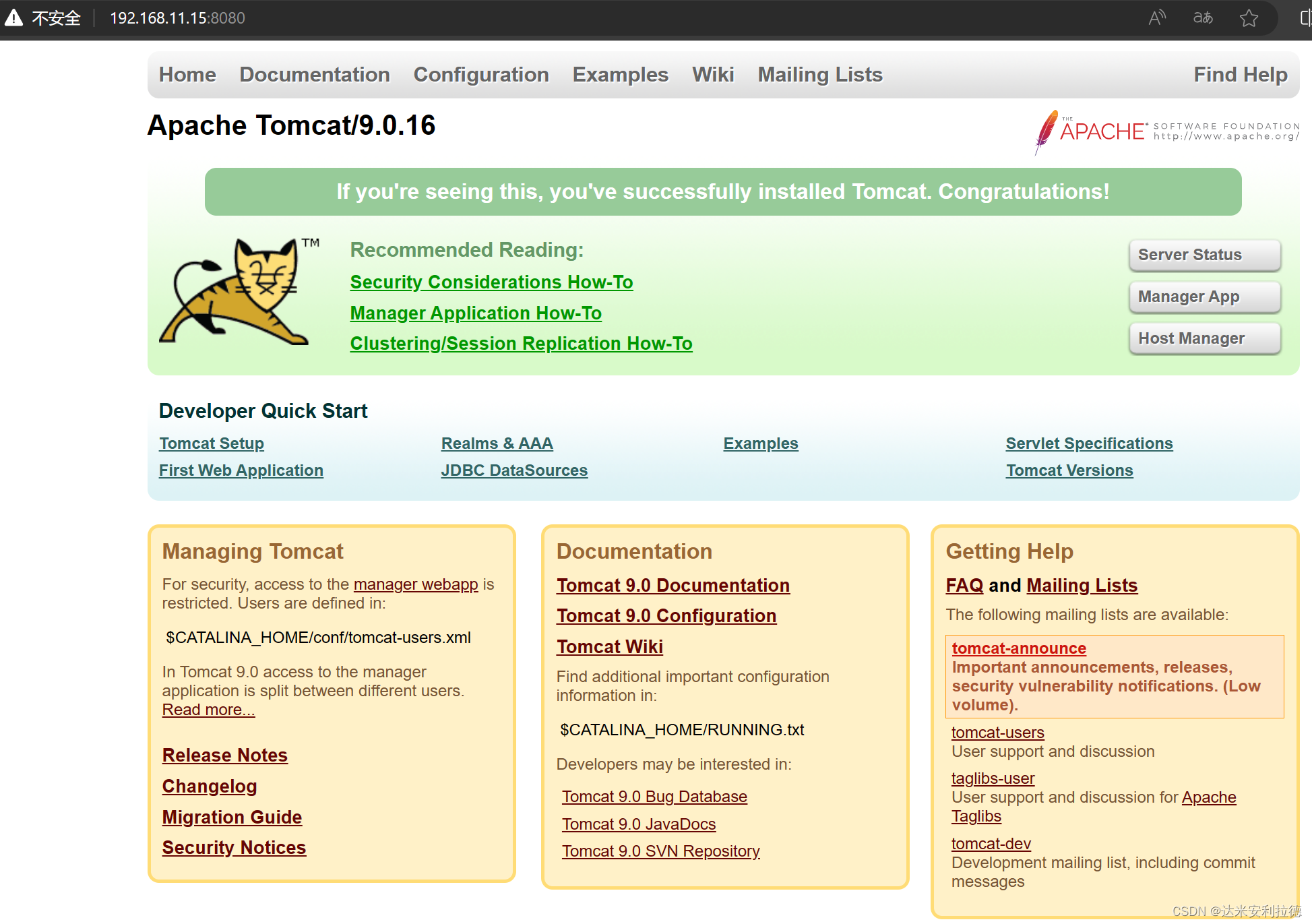
Task: Open Tomcat 9.0 Configuration link
Action: click(x=666, y=616)
